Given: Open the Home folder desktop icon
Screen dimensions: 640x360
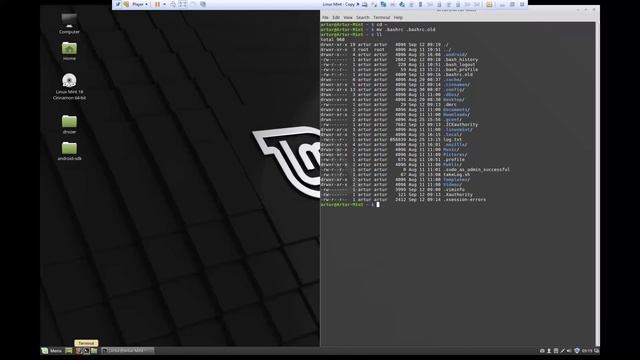Looking at the screenshot, I should point(69,51).
